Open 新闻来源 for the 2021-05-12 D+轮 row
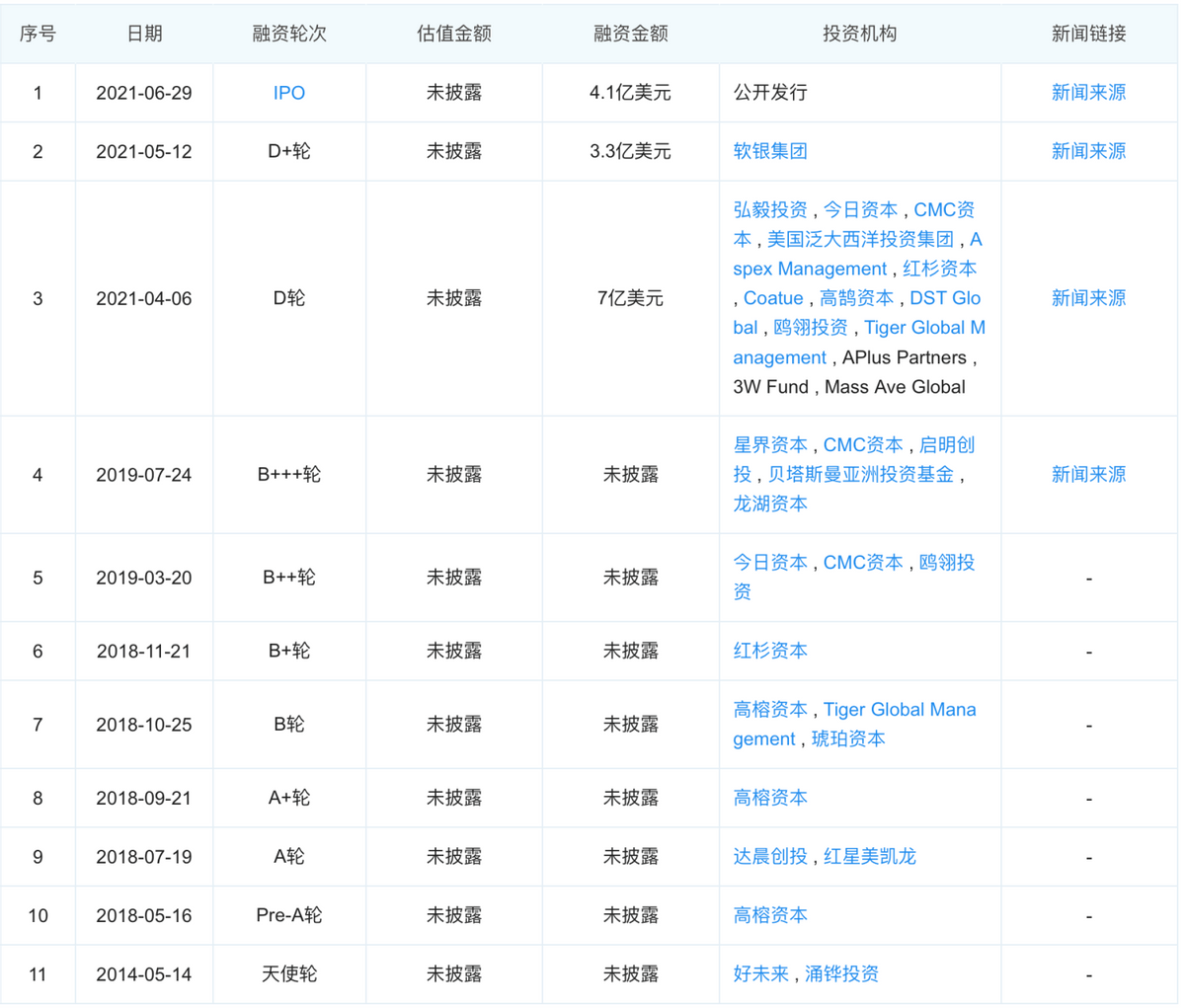 tap(1088, 151)
